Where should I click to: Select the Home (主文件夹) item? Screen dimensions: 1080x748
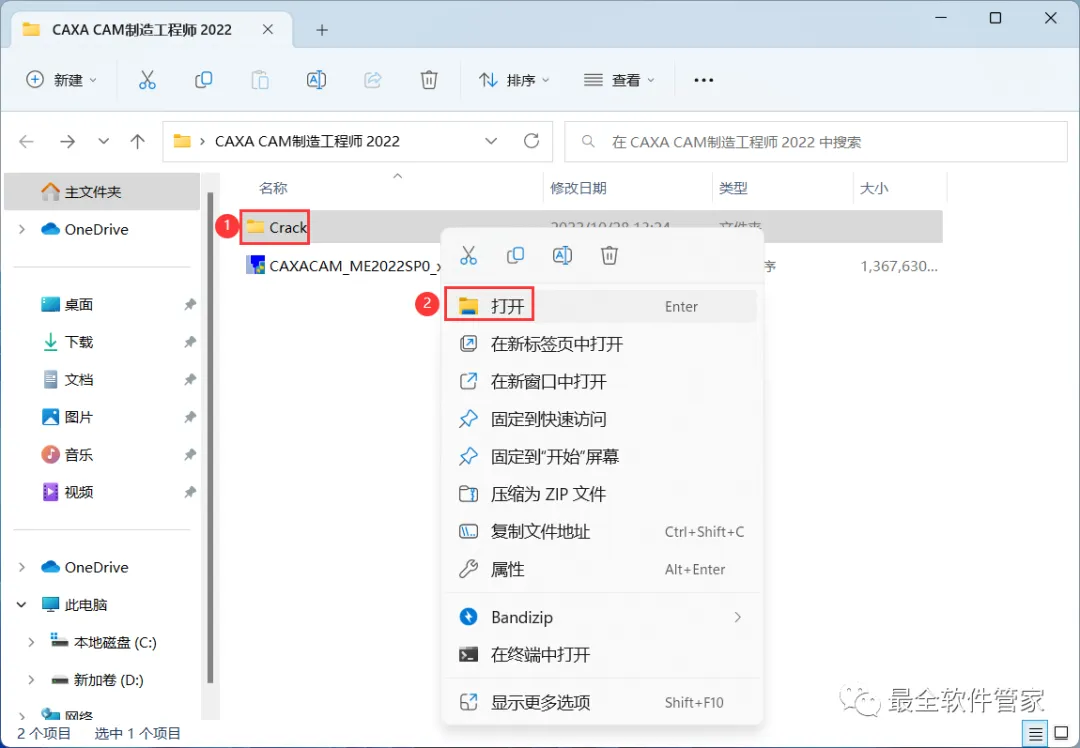pos(102,191)
